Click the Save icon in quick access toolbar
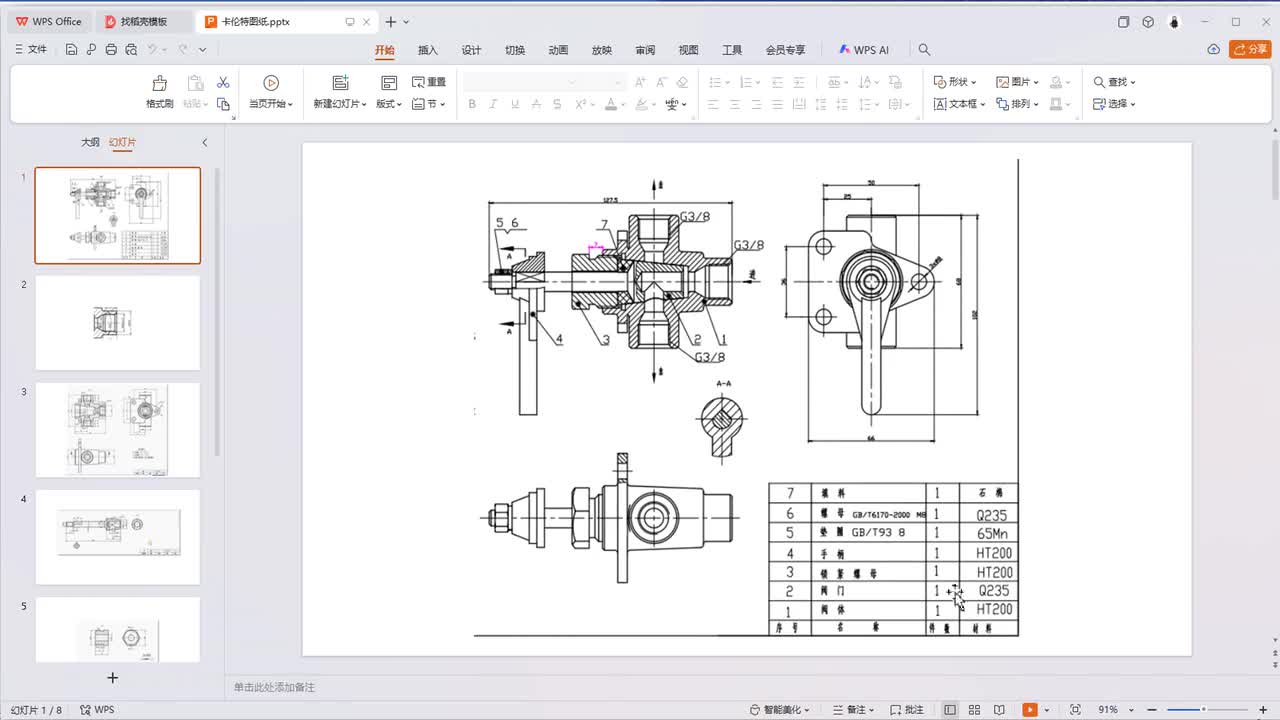 tap(72, 50)
